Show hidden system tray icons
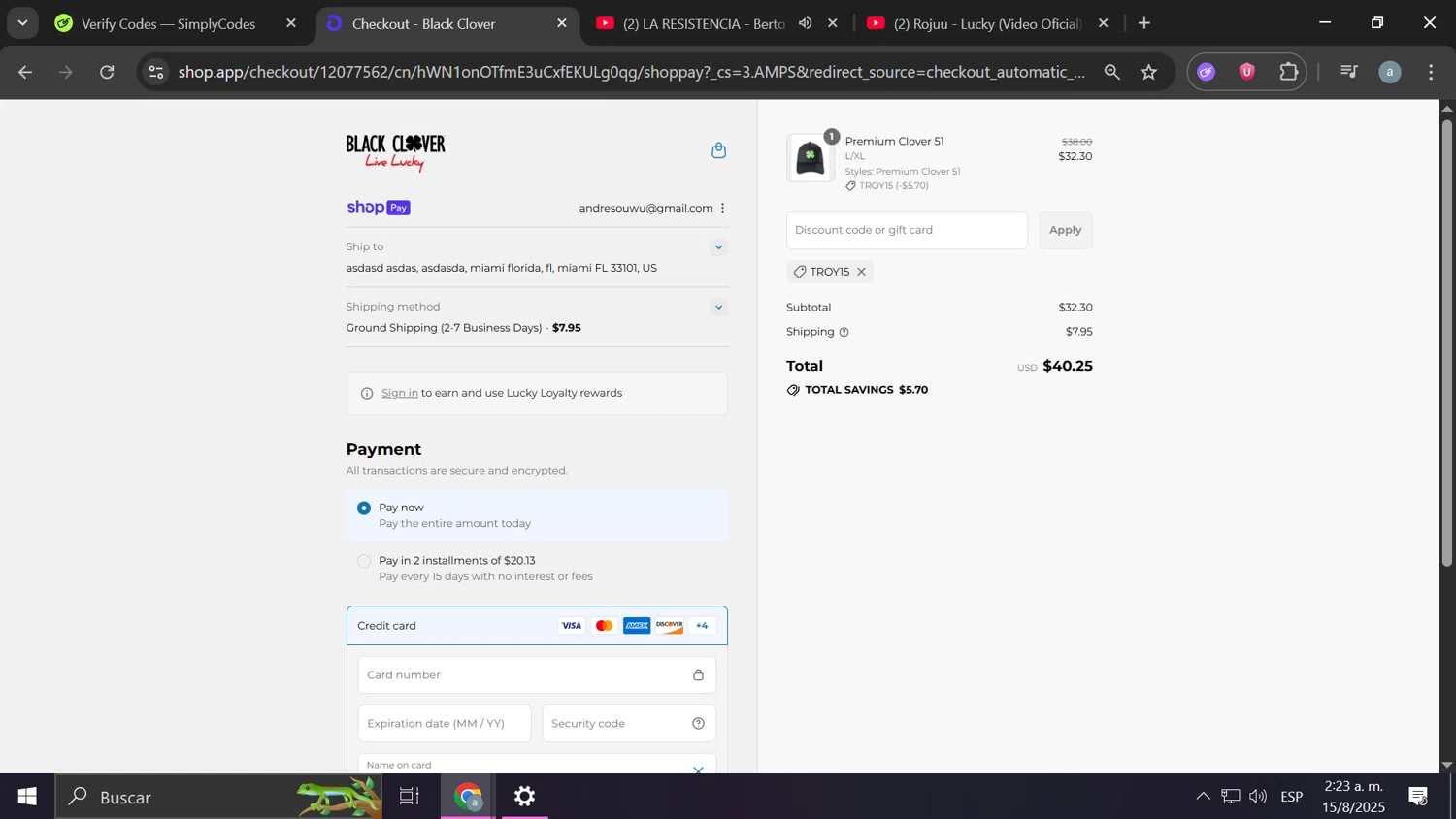This screenshot has width=1456, height=819. [1203, 797]
